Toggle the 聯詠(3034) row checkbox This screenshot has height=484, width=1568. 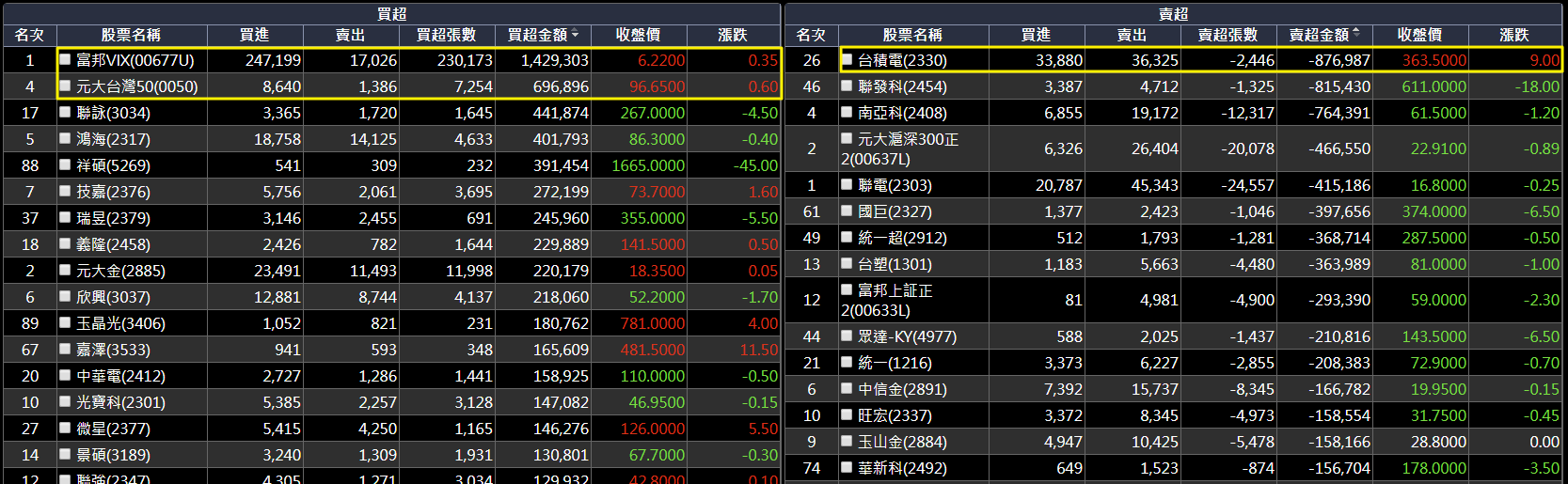tap(65, 112)
